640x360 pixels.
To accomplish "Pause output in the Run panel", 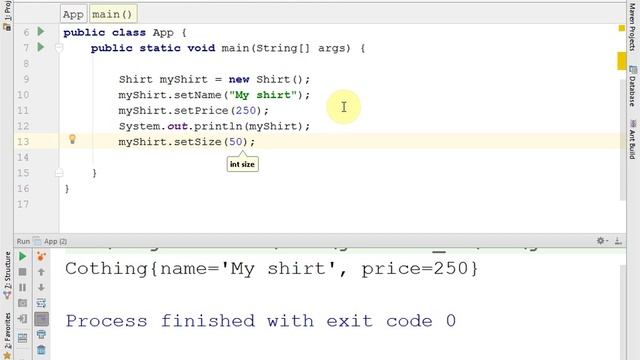I will coord(22,287).
